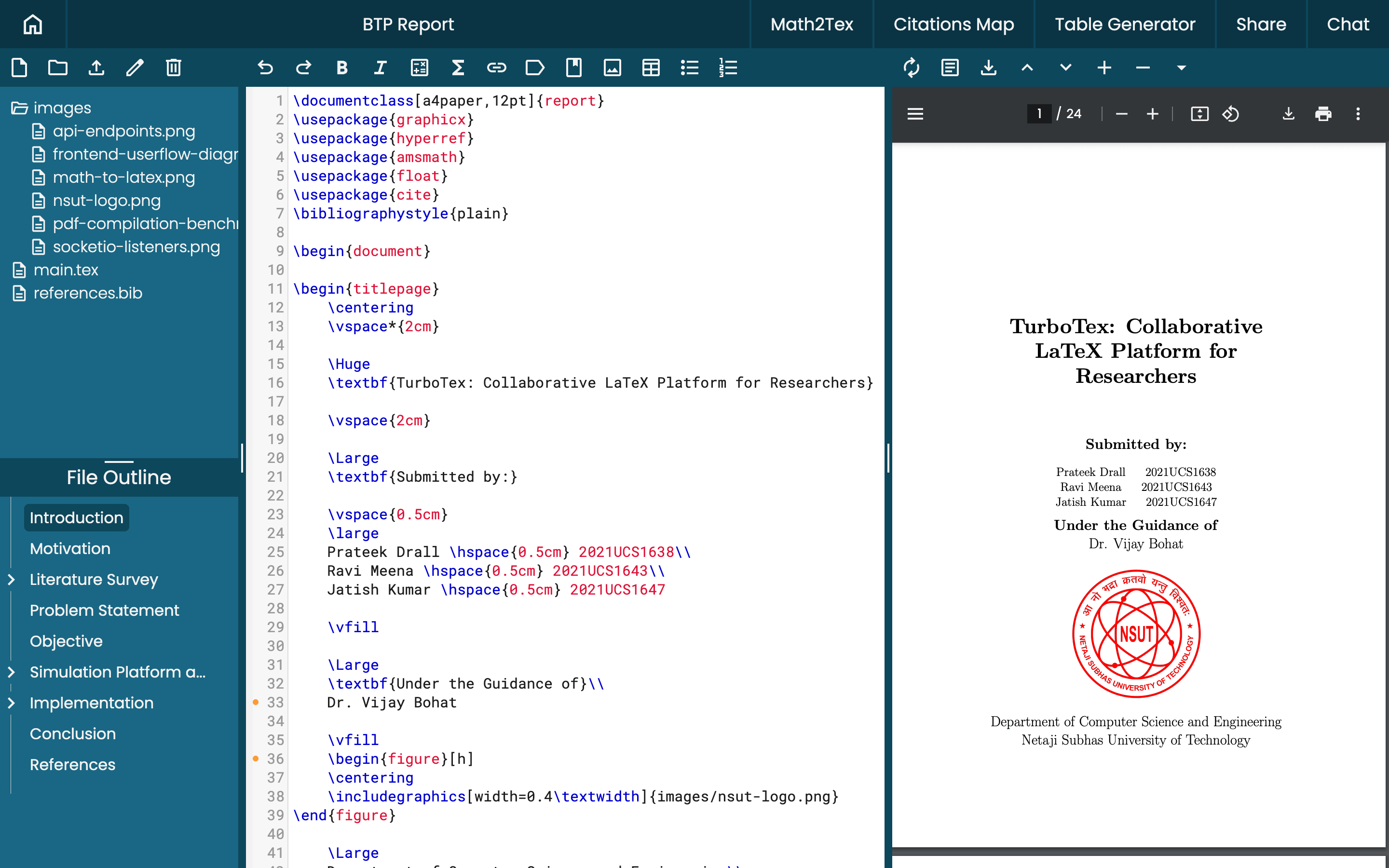Open PDF viewer more options menu
The height and width of the screenshot is (868, 1389).
coord(1358,114)
